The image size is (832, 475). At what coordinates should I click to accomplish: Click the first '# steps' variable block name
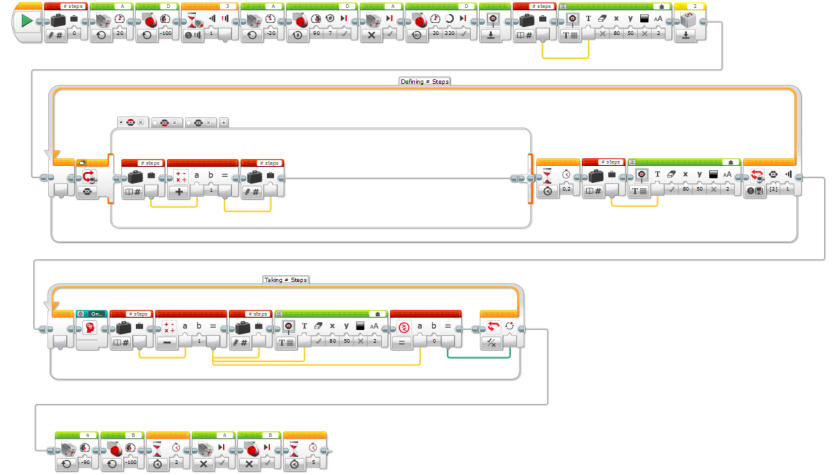coord(74,5)
